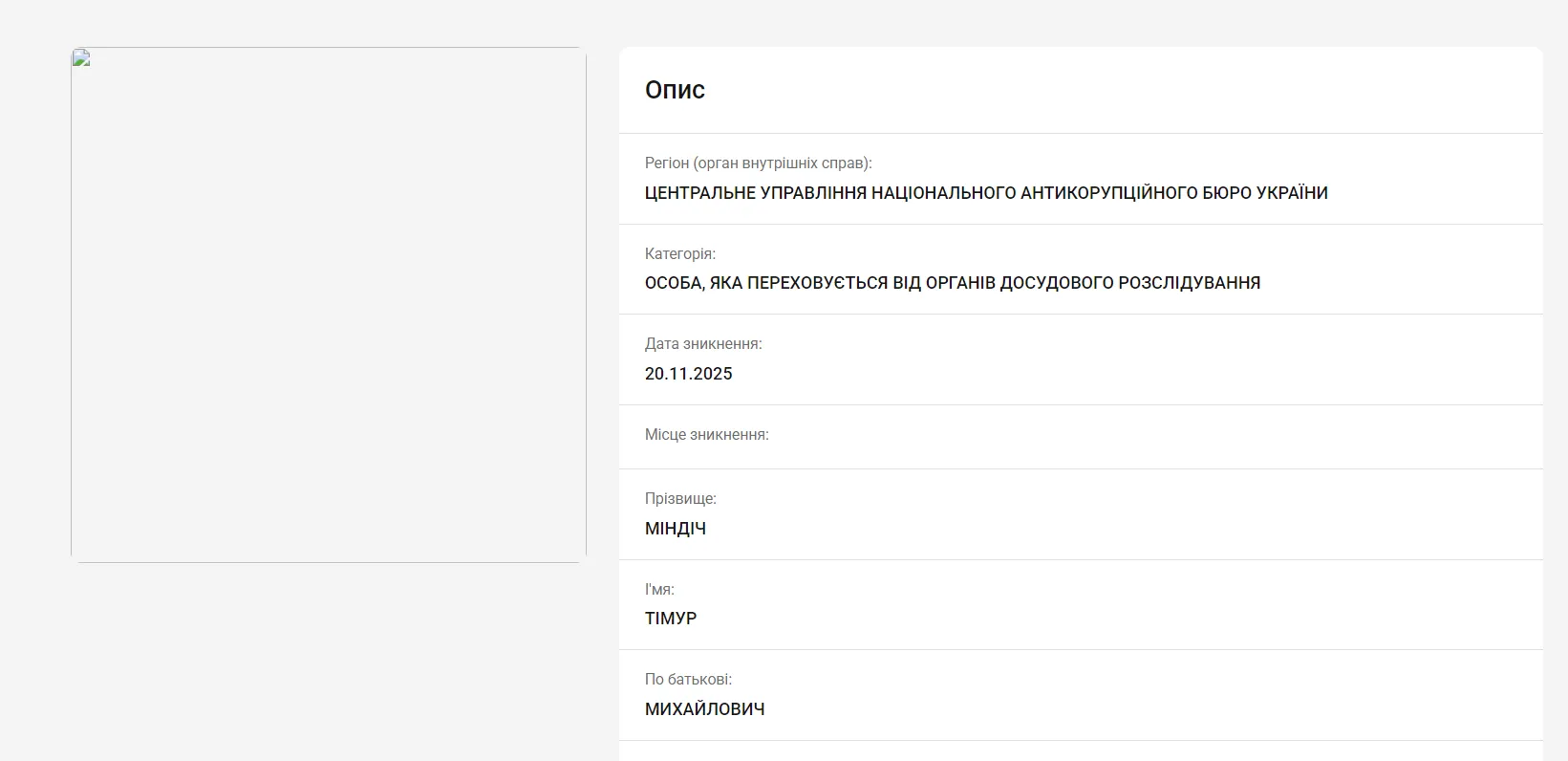Select the "Прізвище:" field label
Screen dimensions: 1568x761
(680, 499)
